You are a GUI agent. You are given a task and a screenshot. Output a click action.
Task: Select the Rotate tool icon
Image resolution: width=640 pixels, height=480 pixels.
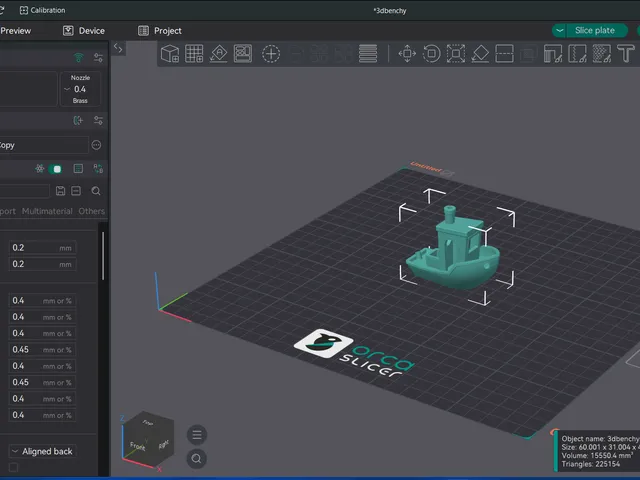pyautogui.click(x=431, y=53)
